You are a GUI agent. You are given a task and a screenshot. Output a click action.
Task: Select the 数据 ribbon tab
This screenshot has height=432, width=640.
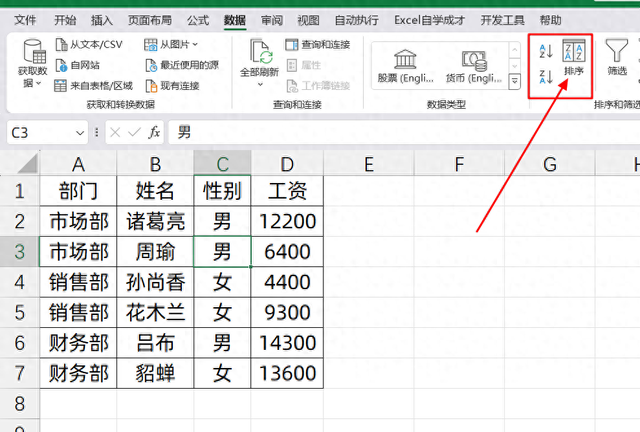pos(235,20)
